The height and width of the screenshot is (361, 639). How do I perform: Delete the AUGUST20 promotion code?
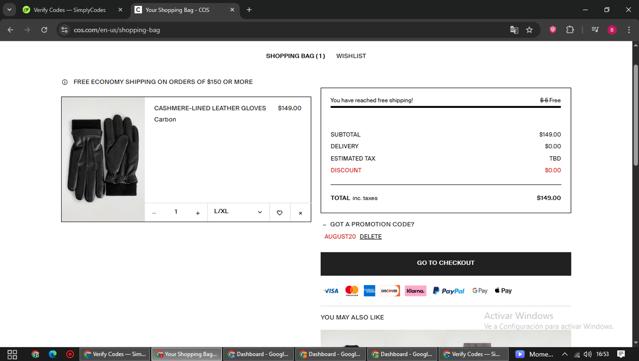pos(370,237)
